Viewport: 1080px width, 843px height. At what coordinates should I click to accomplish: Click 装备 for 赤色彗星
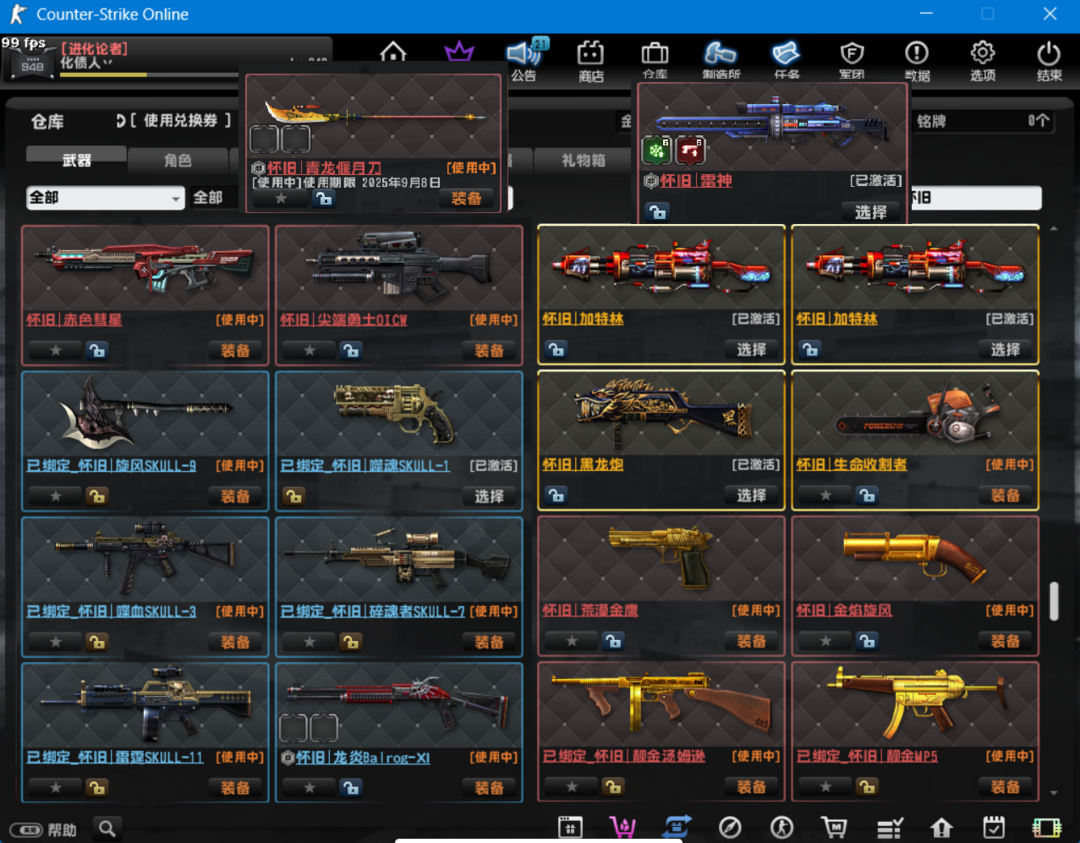click(x=235, y=351)
